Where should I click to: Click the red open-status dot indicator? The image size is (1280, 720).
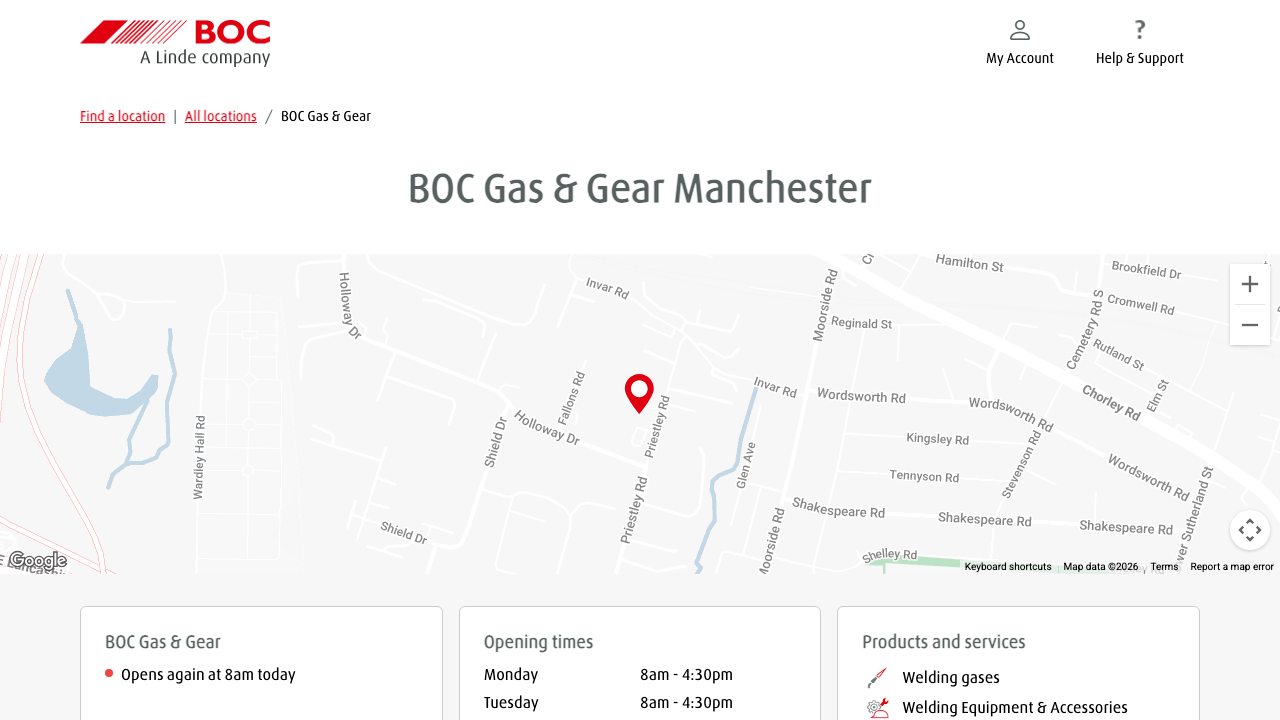coord(108,673)
